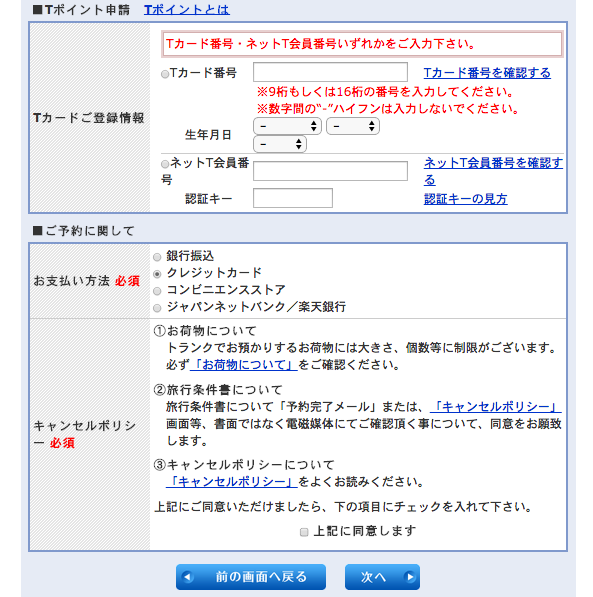Click the ①お荷物について heading

(205, 330)
